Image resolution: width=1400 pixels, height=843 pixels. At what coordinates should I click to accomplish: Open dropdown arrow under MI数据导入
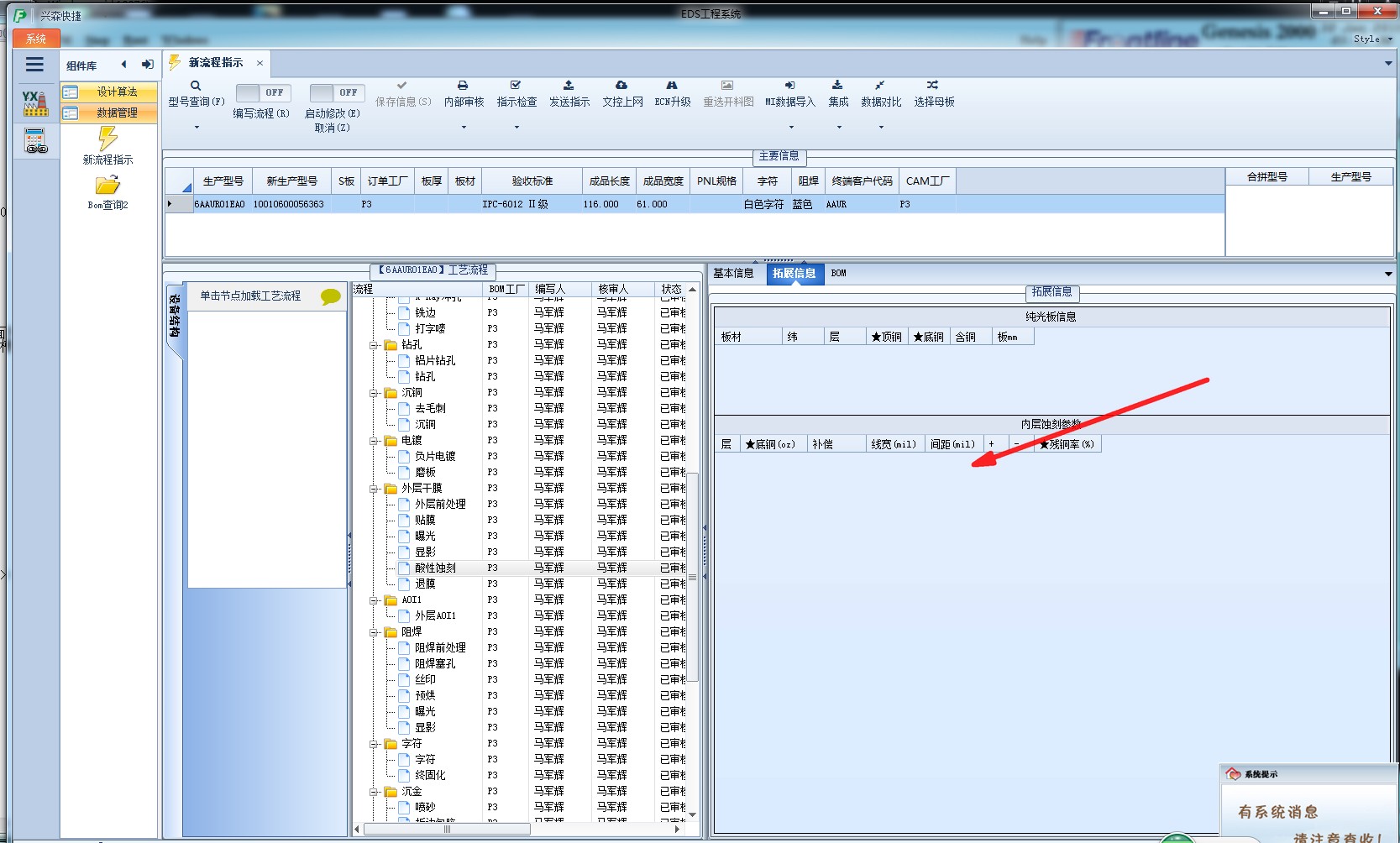click(x=791, y=128)
